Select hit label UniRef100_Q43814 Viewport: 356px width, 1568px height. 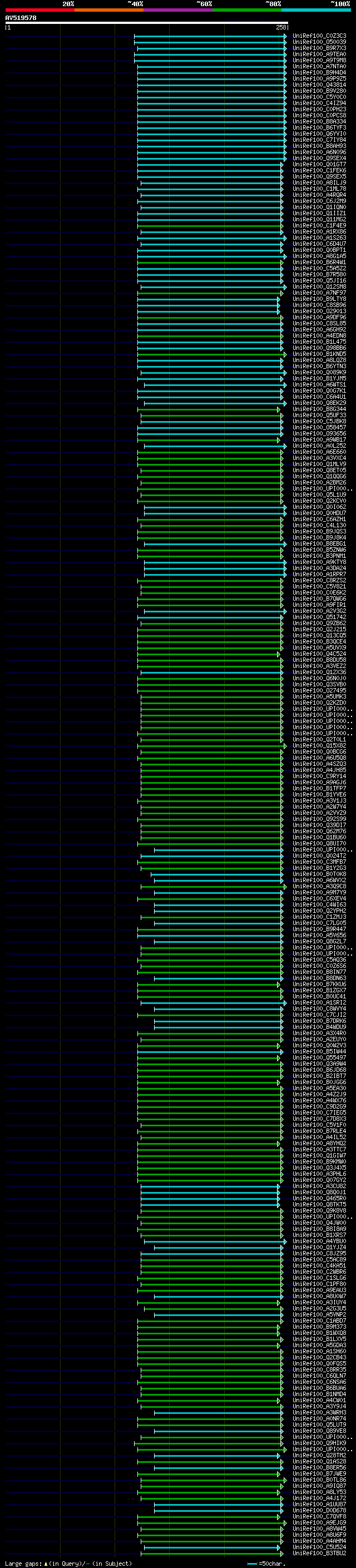click(x=319, y=85)
